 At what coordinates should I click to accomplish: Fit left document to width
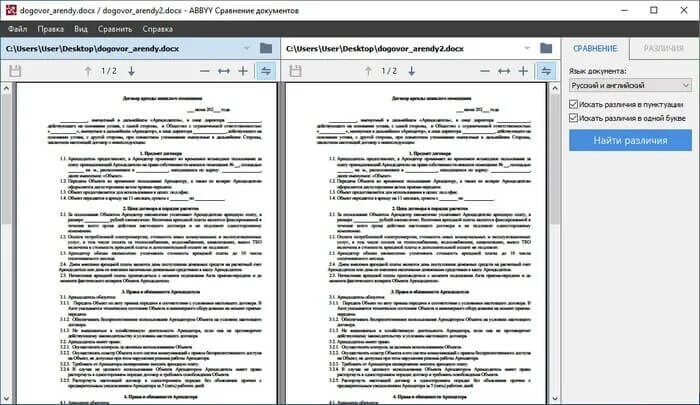click(224, 71)
